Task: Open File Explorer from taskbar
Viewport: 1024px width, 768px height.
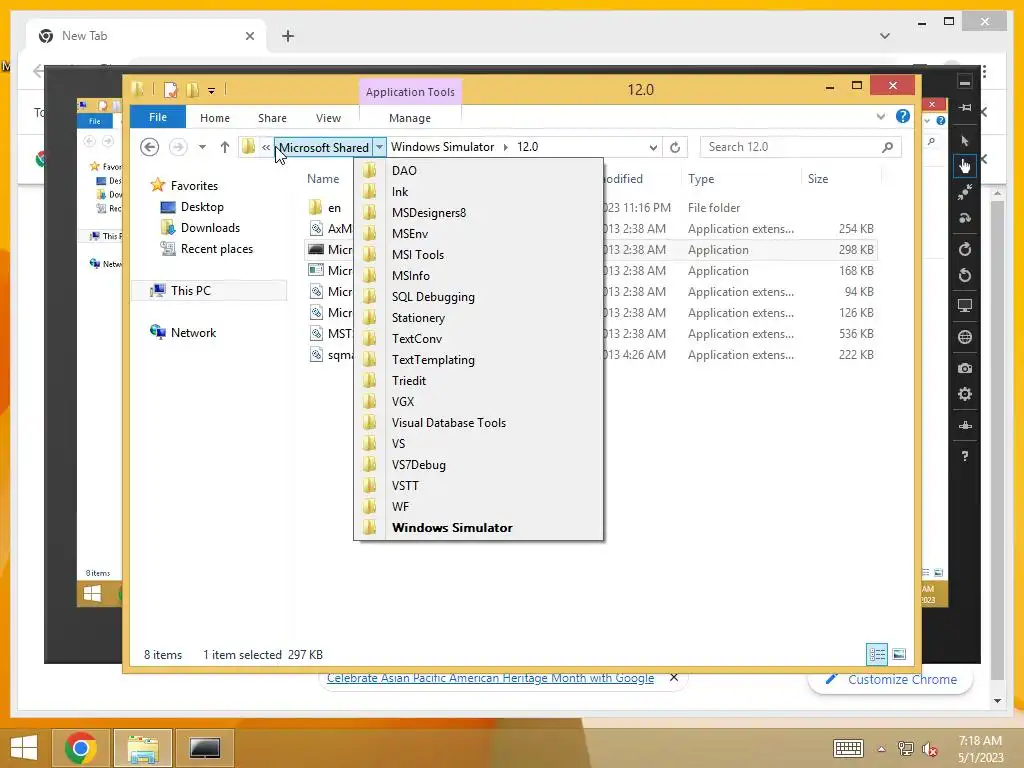Action: (143, 748)
